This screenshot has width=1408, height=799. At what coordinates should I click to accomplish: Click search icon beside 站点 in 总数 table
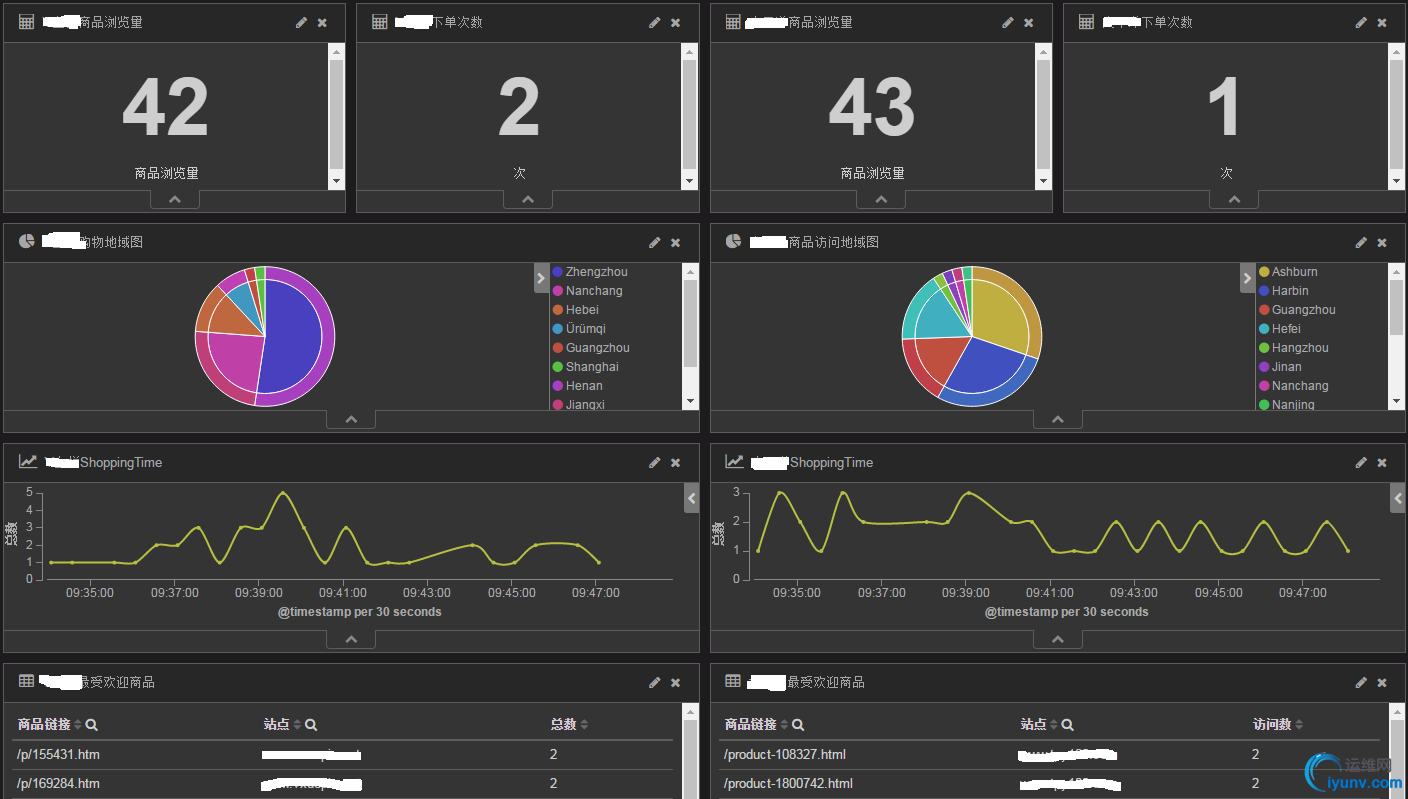(x=311, y=725)
